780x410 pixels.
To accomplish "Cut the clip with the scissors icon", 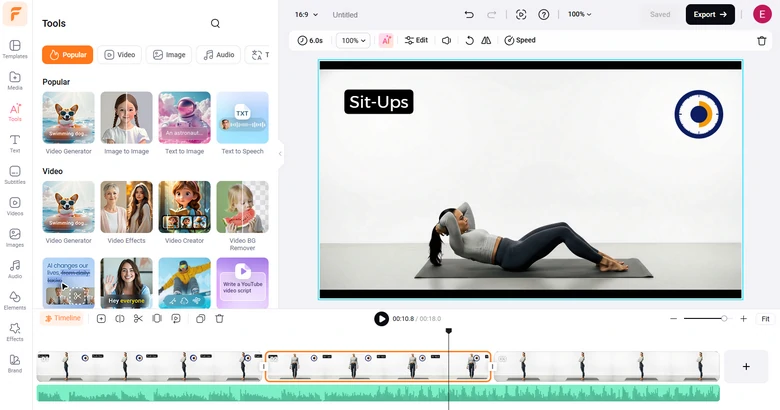I will click(x=138, y=318).
